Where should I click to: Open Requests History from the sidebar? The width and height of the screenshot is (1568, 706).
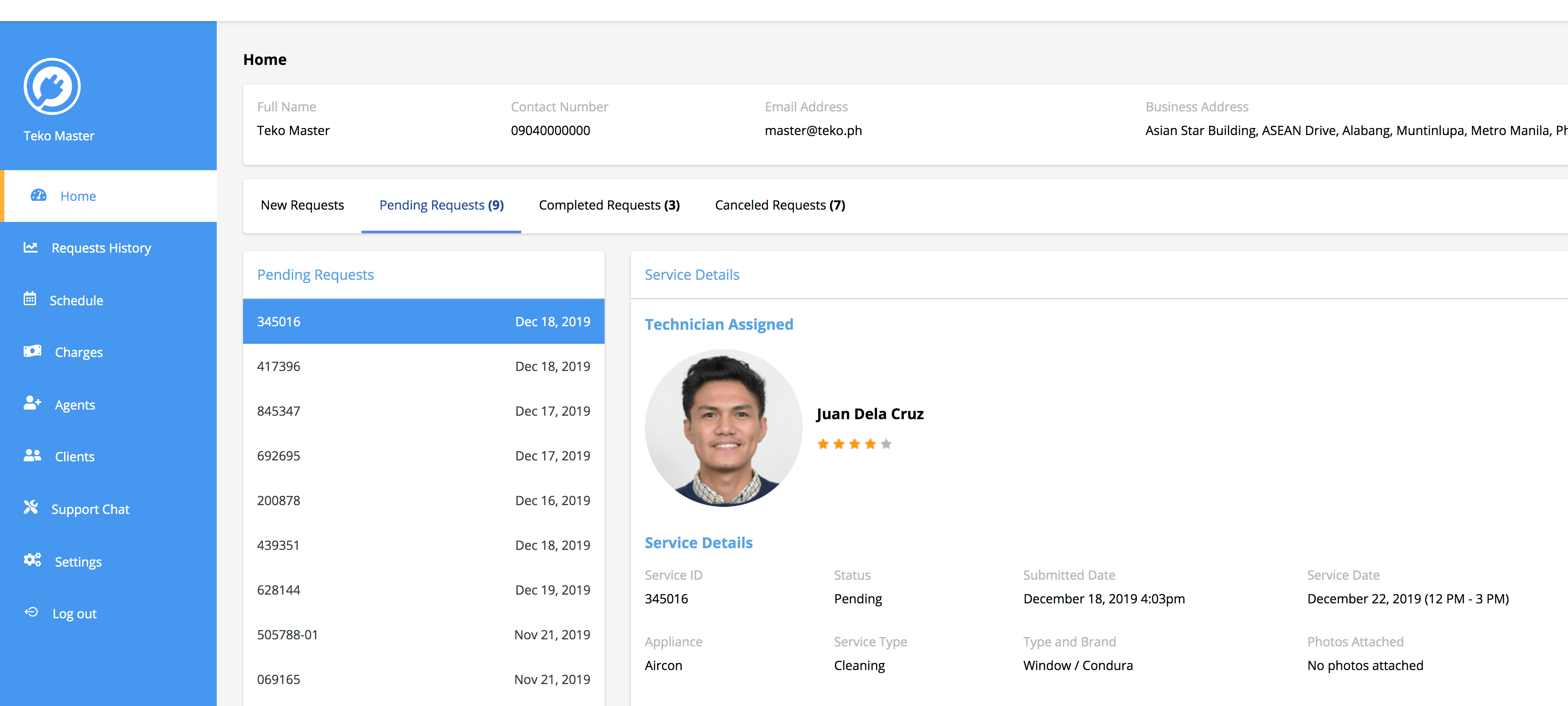101,248
